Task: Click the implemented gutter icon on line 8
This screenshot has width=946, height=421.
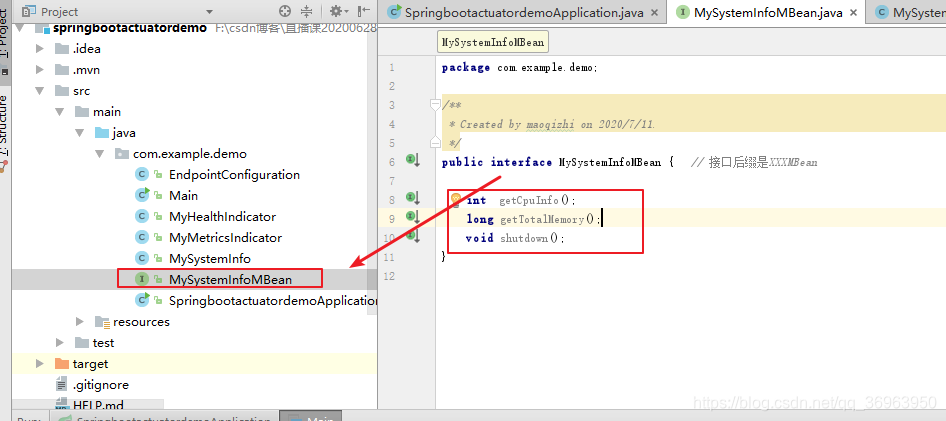Action: click(x=413, y=197)
